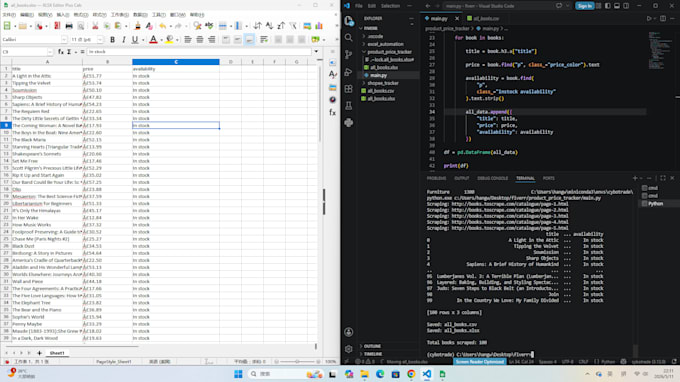Click yellow background color swatch
This screenshot has width=680, height=382.
169,39
